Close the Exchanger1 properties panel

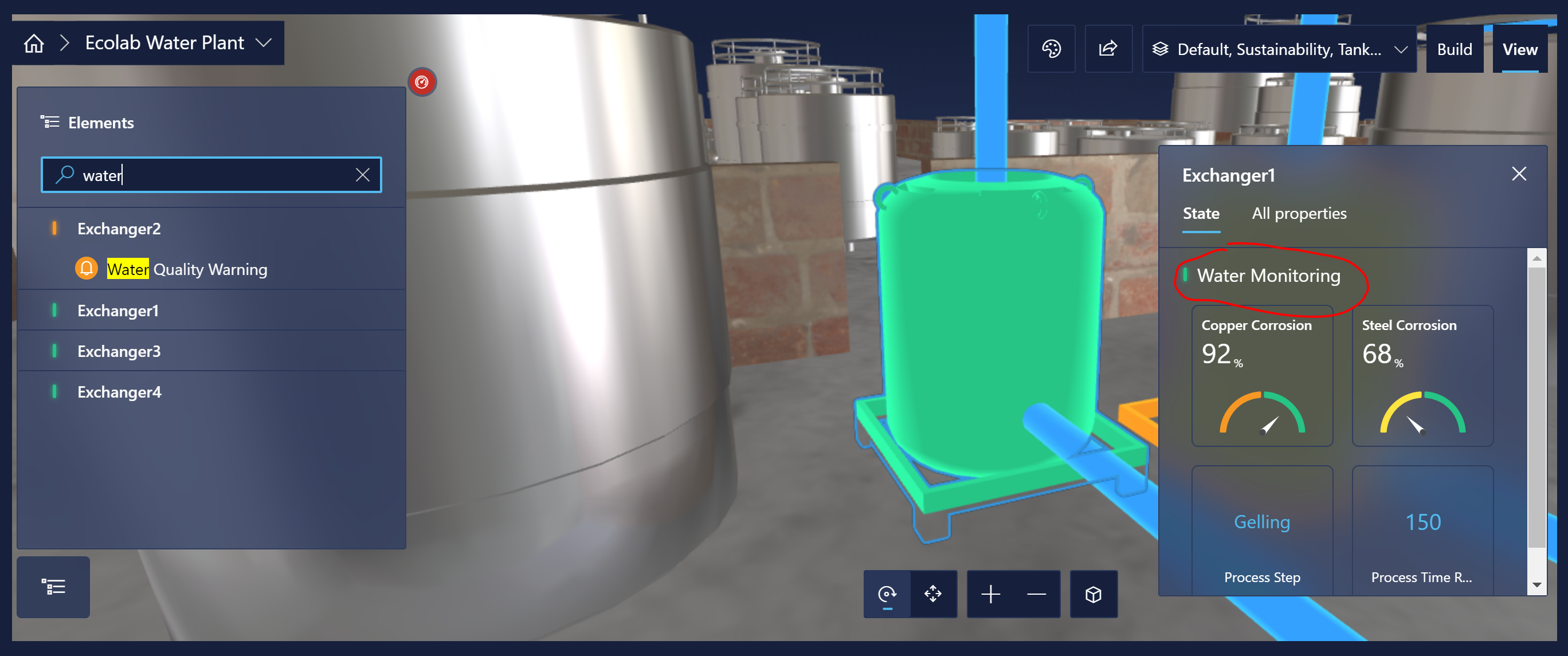click(x=1519, y=174)
